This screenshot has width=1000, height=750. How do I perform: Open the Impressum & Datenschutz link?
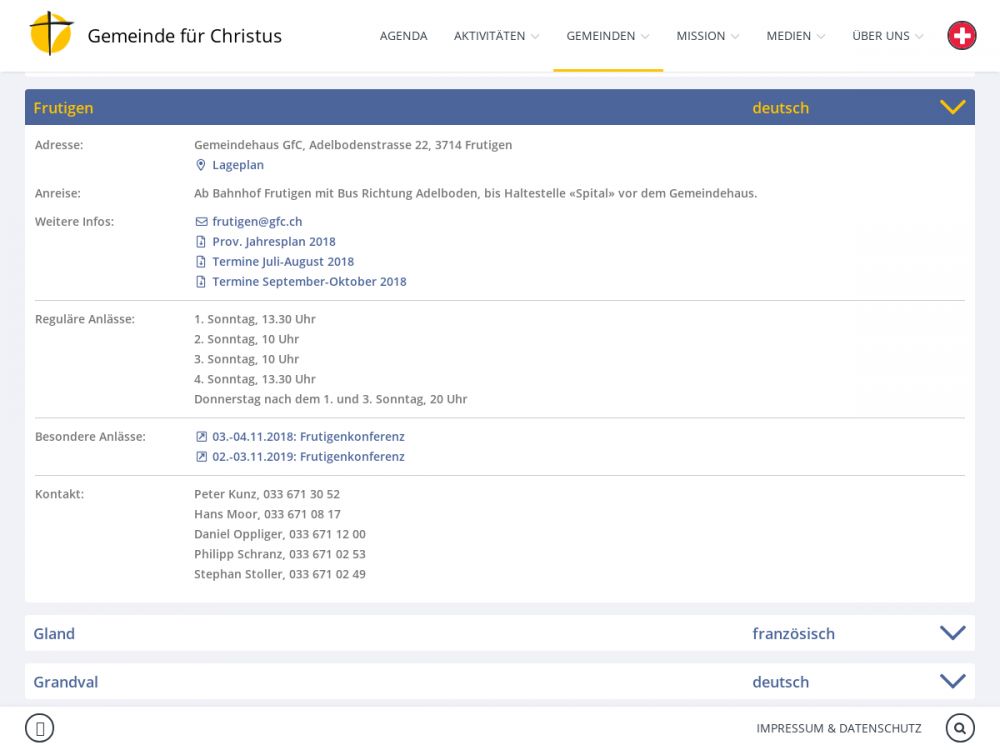pyautogui.click(x=838, y=728)
